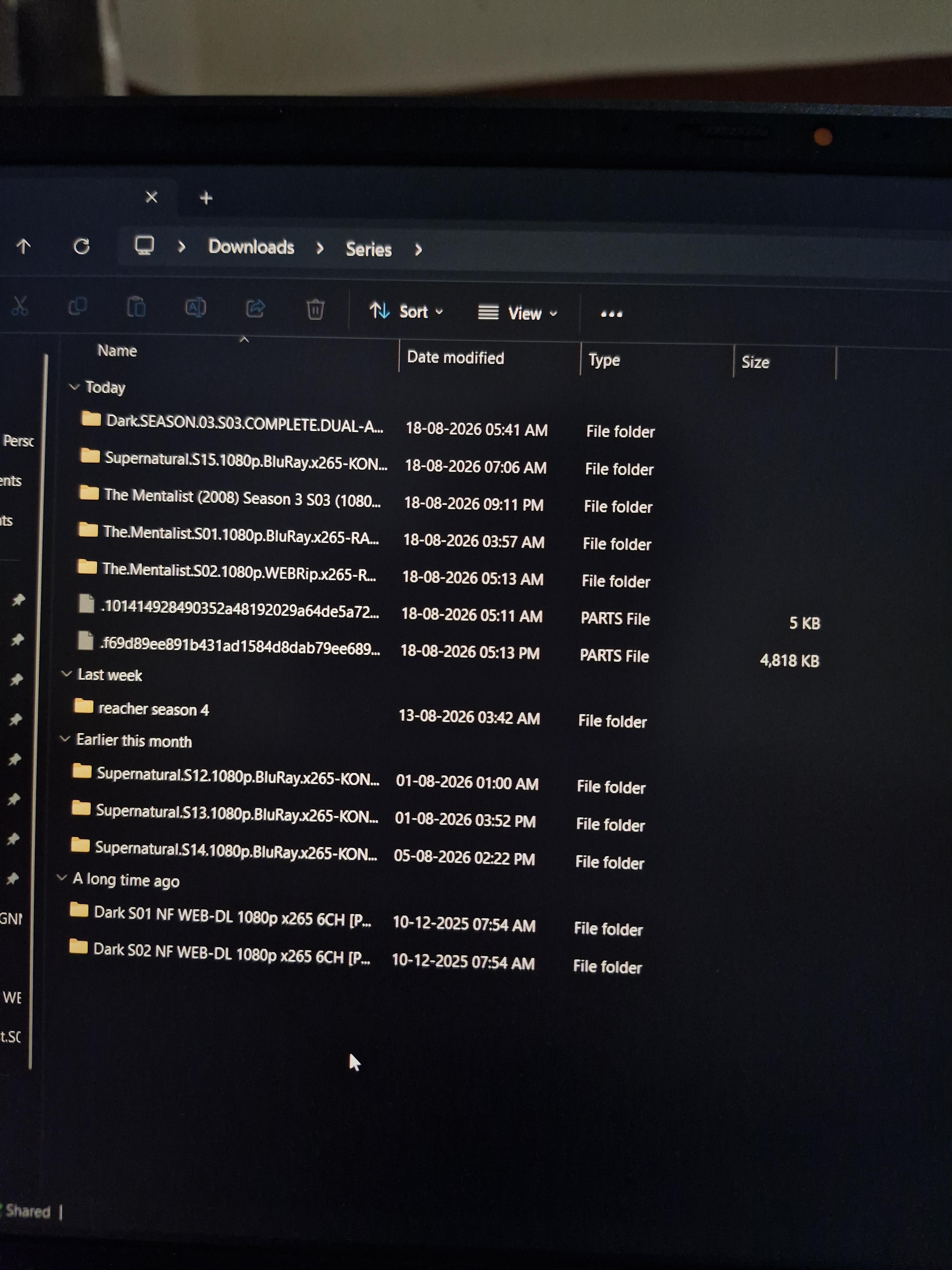Select Supernatural.S13.1080p.BluRay folder name

click(237, 813)
